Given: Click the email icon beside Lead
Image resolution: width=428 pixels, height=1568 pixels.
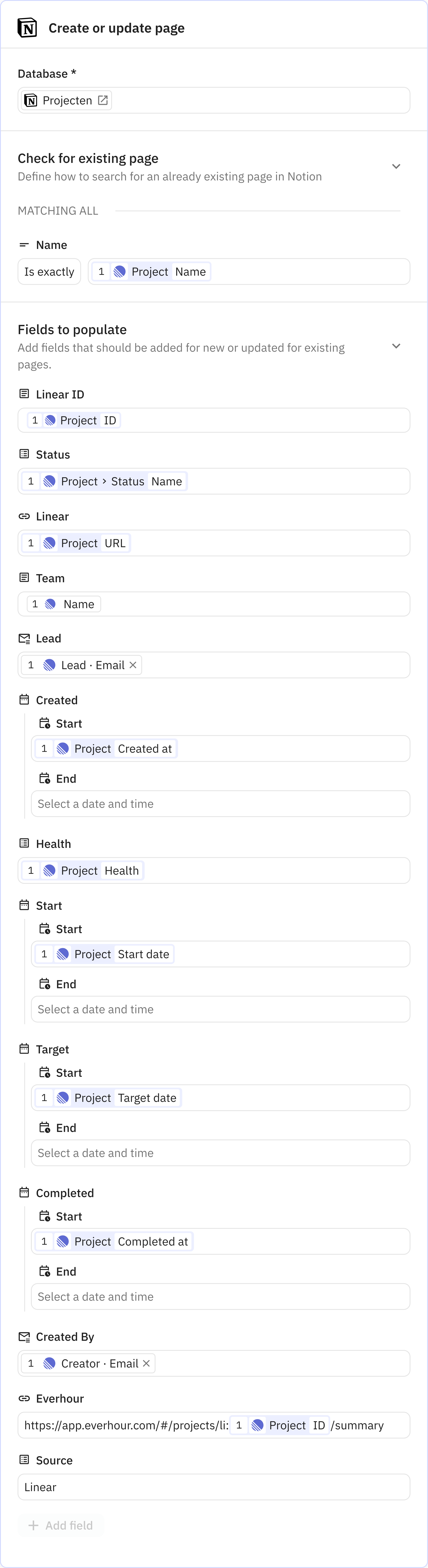Looking at the screenshot, I should (x=24, y=638).
